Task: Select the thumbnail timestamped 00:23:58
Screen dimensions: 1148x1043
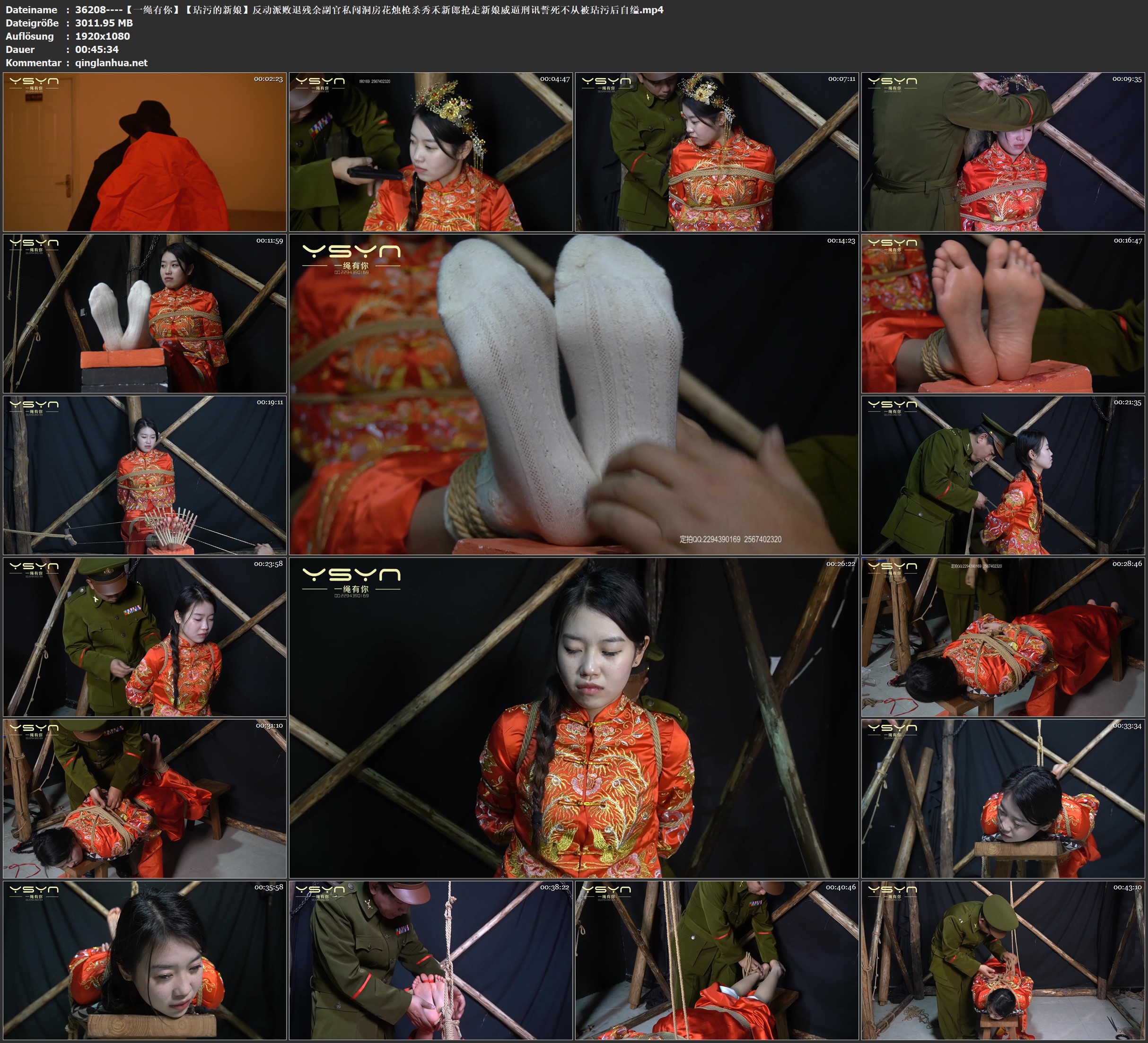Action: pos(145,636)
